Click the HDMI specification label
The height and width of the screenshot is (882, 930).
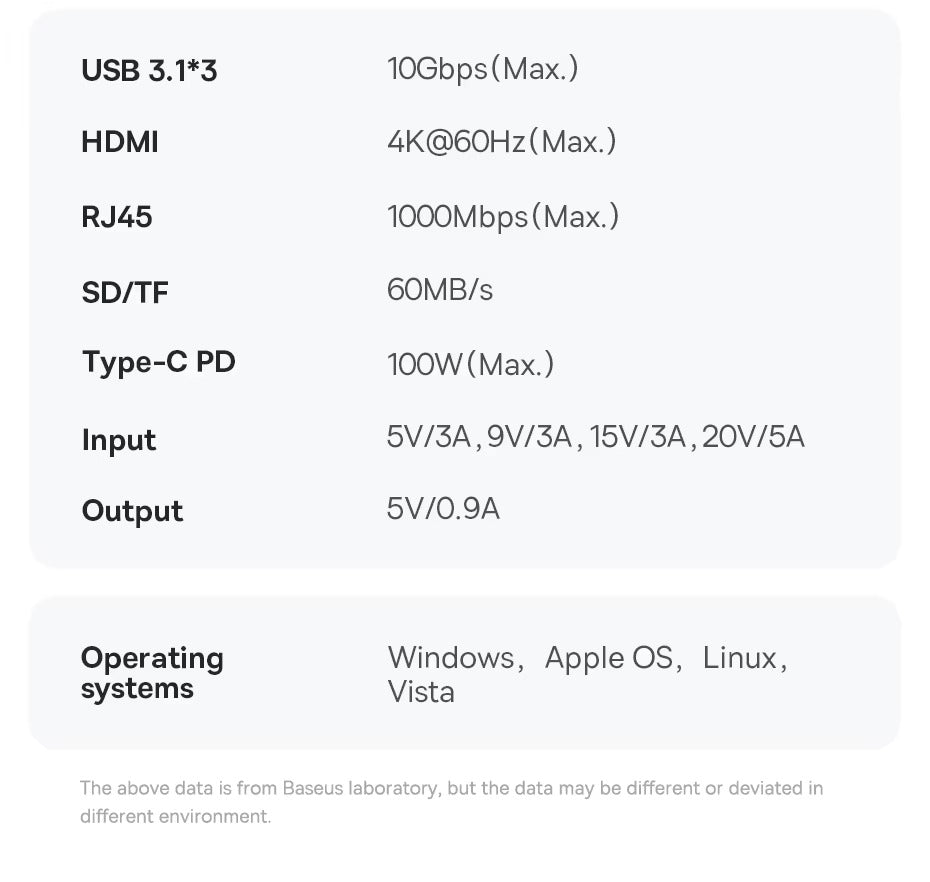(120, 142)
